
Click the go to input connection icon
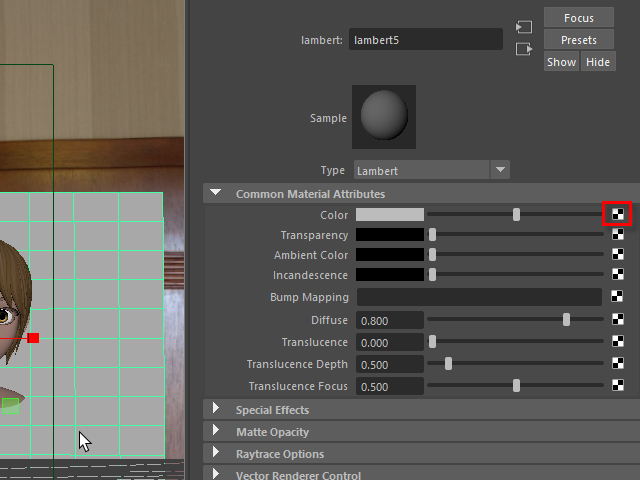point(523,27)
